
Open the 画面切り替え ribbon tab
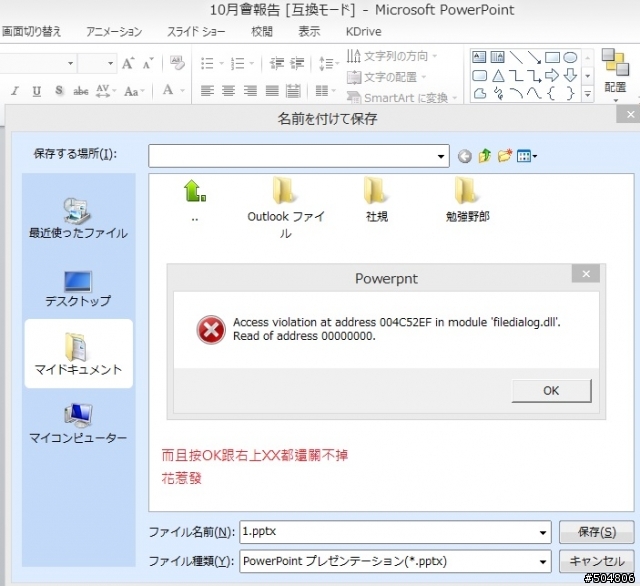click(31, 31)
